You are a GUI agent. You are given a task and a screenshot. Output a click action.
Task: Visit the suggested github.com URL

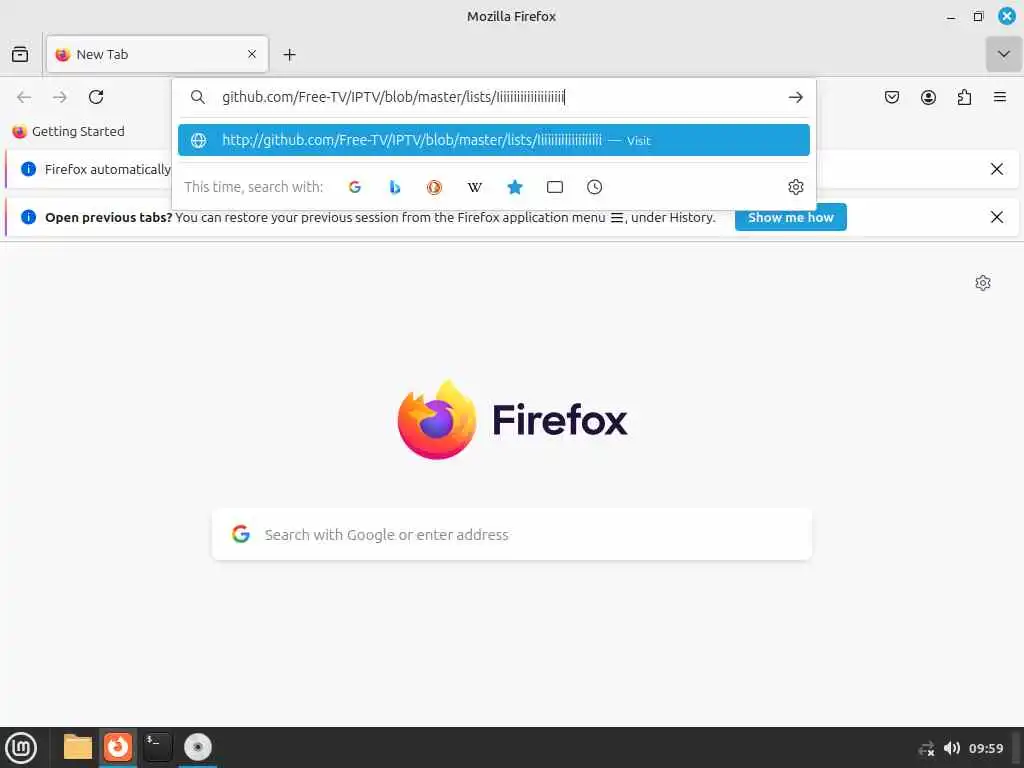click(494, 140)
